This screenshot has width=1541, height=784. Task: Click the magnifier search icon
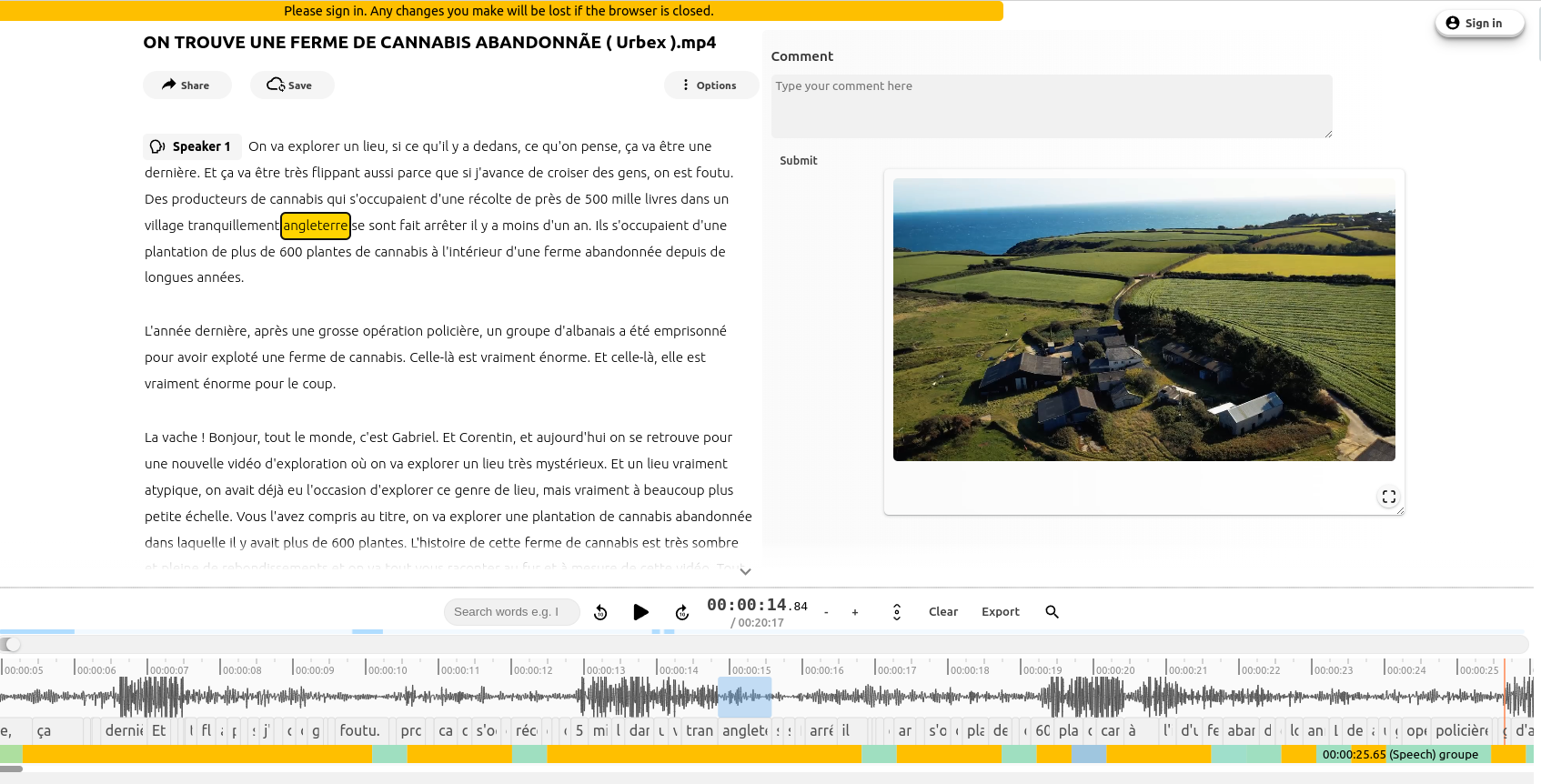pyautogui.click(x=1052, y=612)
